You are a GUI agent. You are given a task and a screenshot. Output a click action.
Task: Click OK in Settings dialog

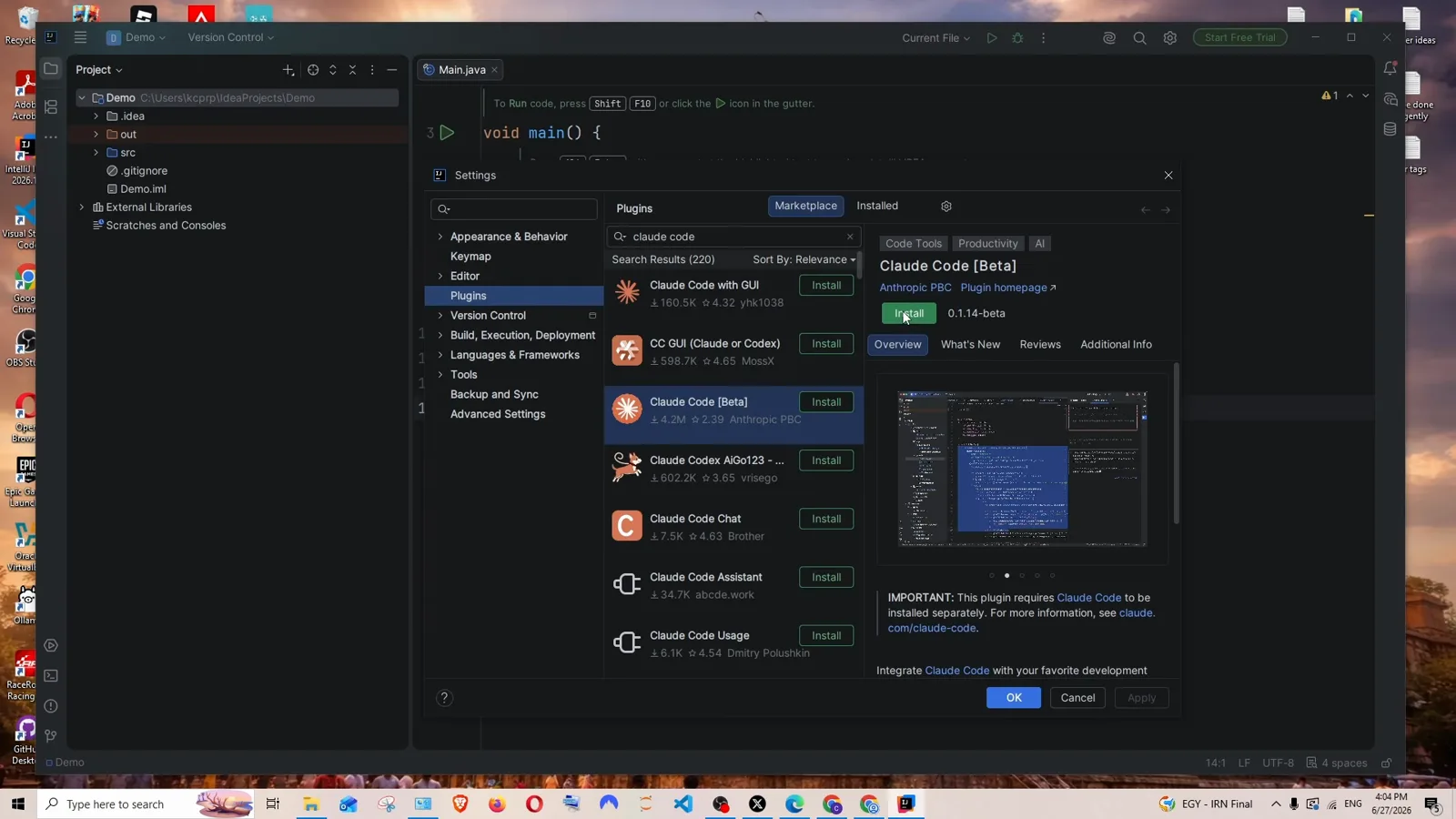1014,698
